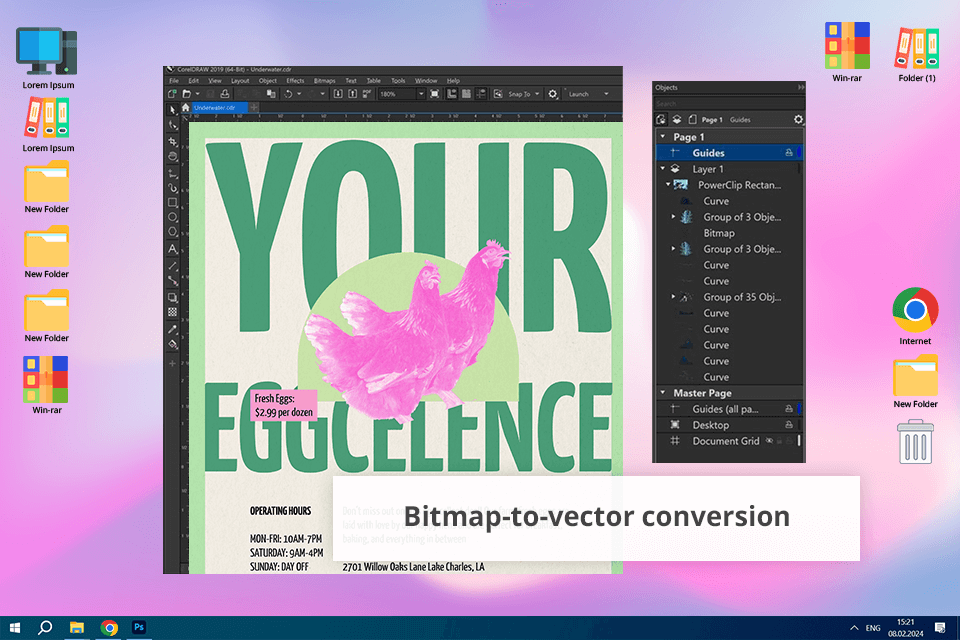Select the Freehand tool in the toolbox
This screenshot has width=960, height=640.
[173, 173]
